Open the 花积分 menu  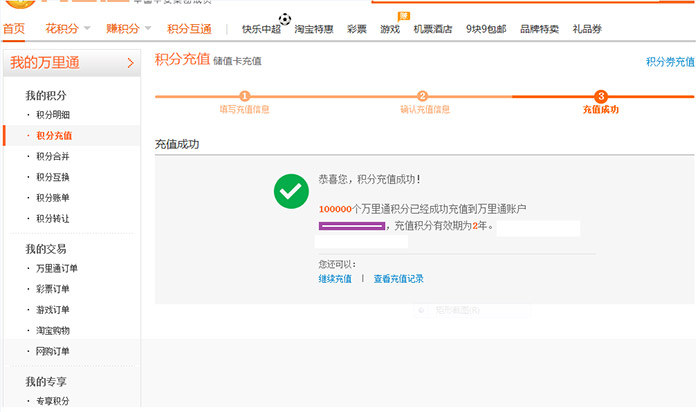coord(62,29)
